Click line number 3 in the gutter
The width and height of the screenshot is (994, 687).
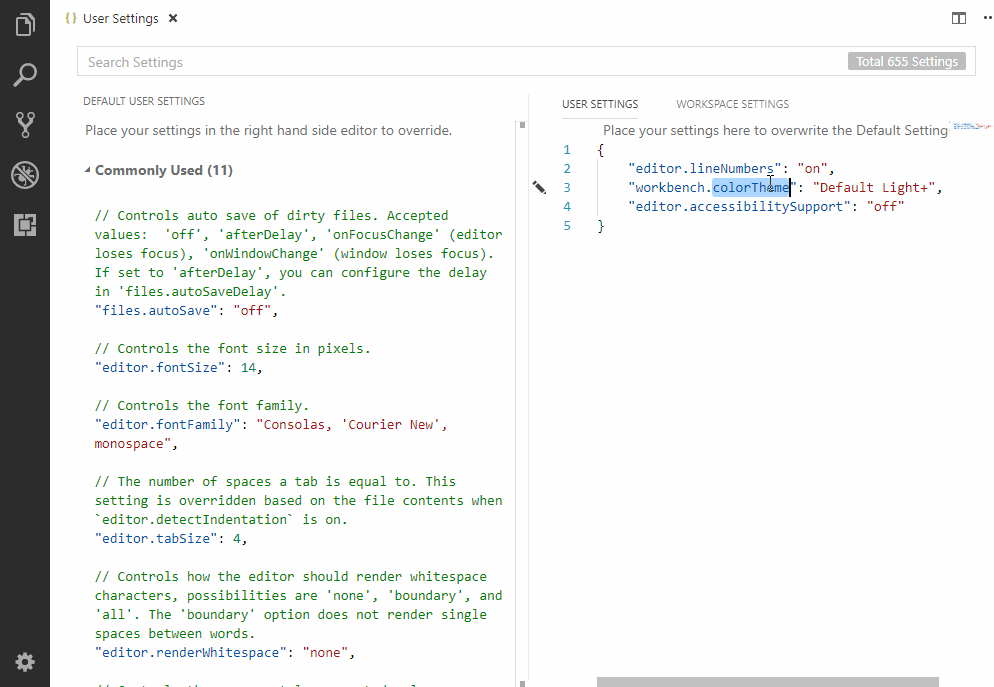(567, 187)
